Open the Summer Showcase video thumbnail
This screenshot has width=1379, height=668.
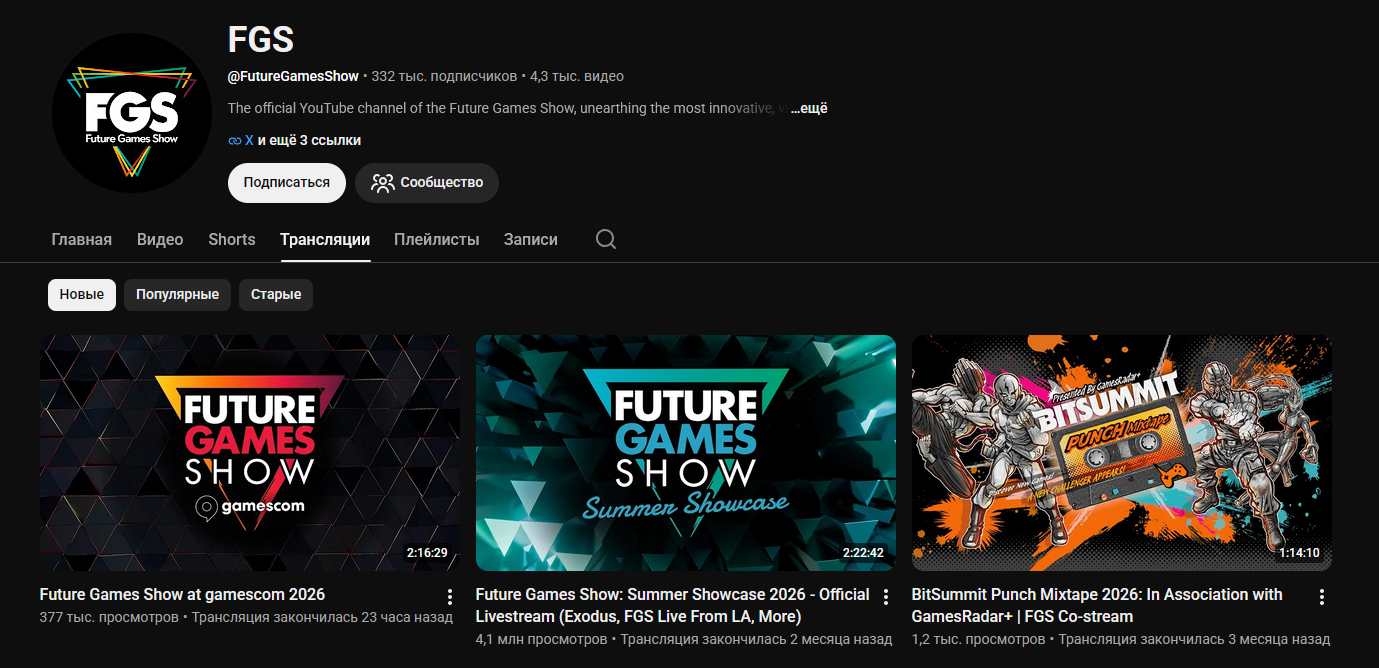(x=686, y=453)
